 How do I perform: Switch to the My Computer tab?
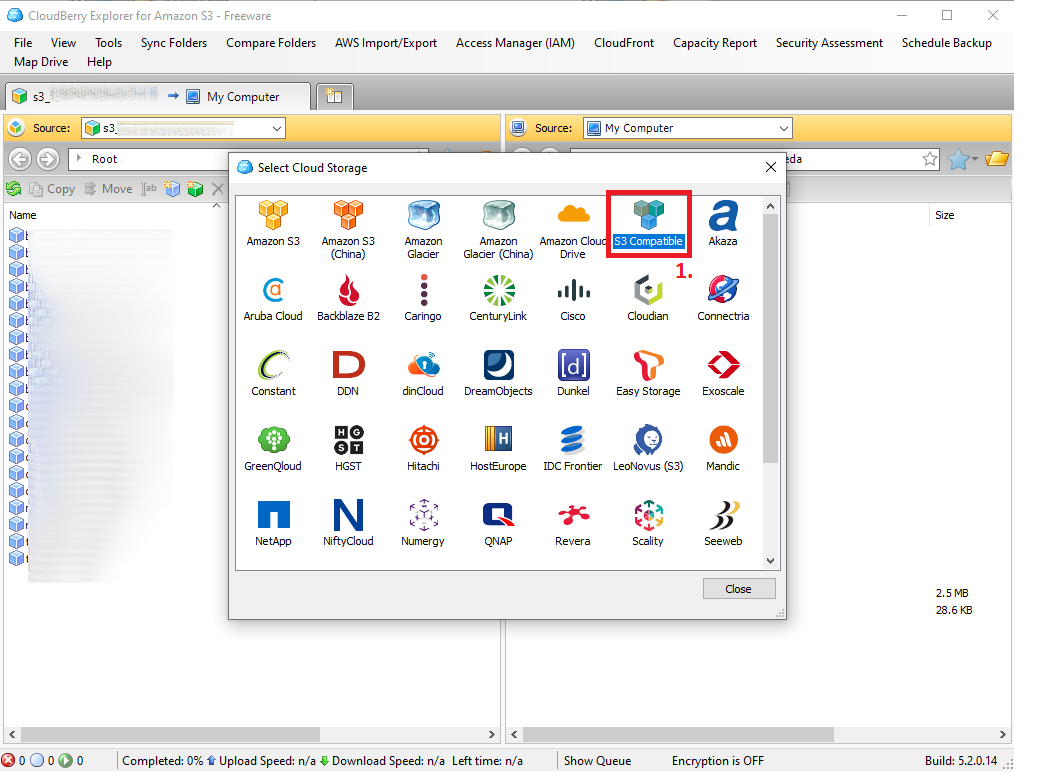pos(243,97)
